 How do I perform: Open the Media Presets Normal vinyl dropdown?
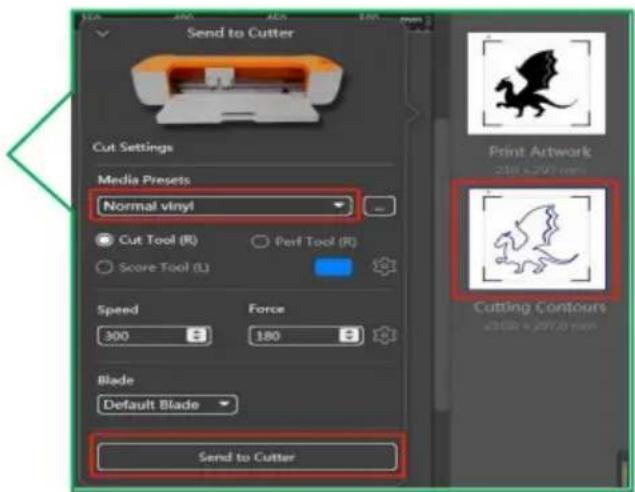(225, 206)
